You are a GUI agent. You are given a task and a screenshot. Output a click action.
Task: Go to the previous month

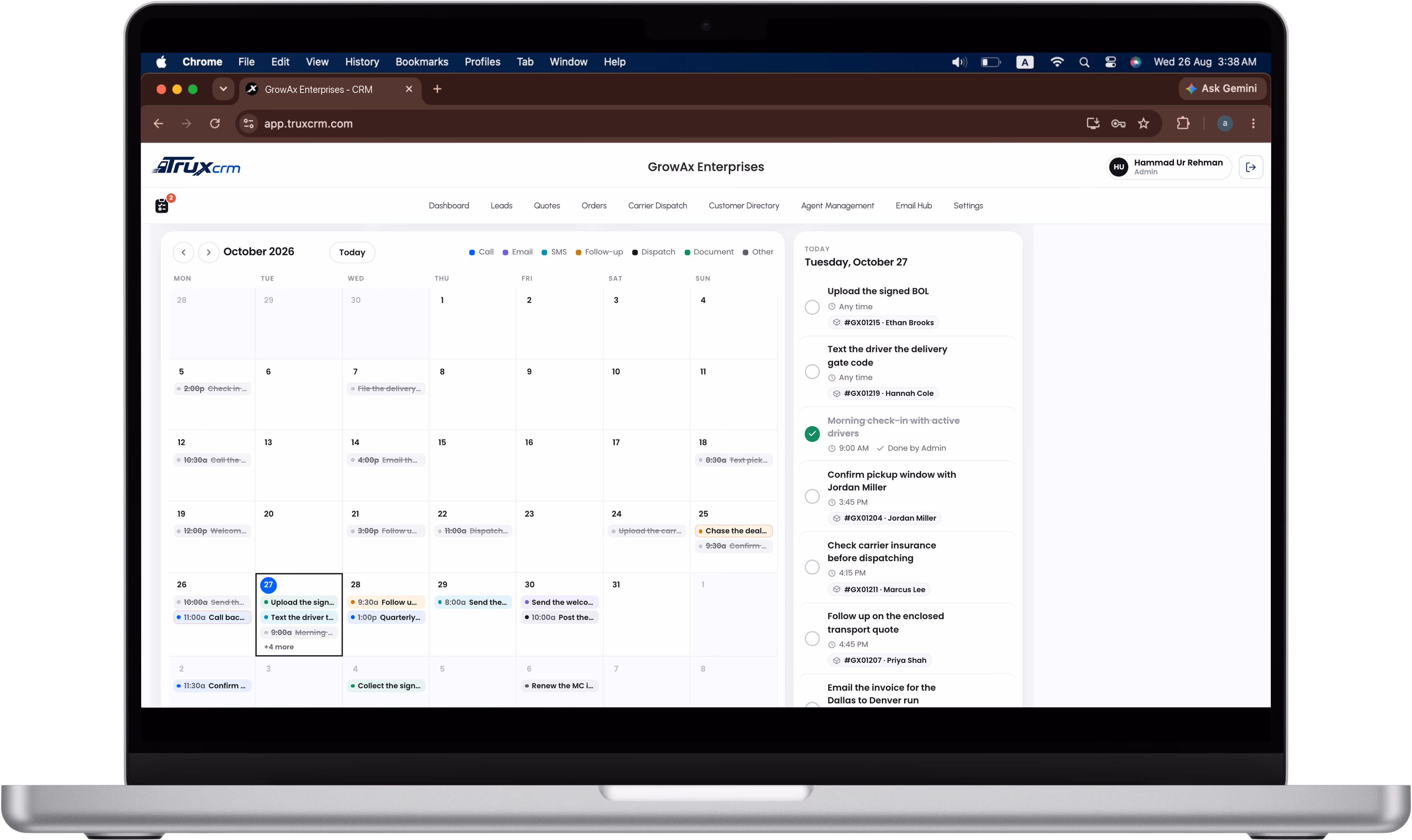pyautogui.click(x=183, y=253)
